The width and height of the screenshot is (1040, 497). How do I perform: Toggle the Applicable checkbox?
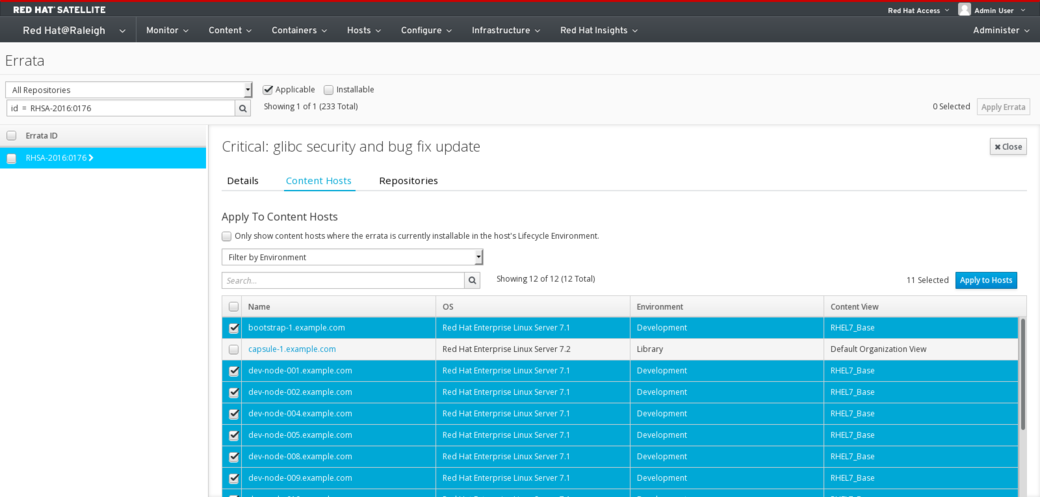[x=268, y=90]
